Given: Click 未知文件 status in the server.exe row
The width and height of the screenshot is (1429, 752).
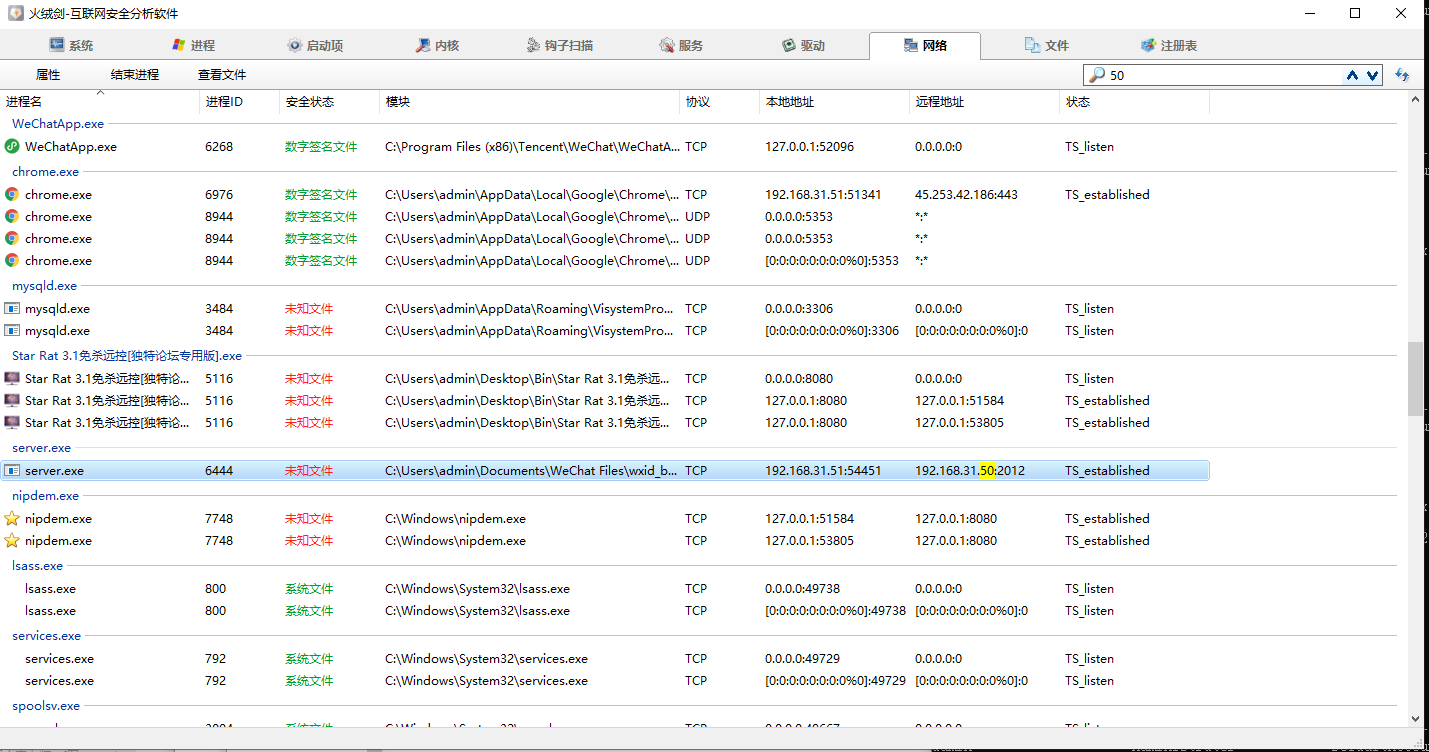Looking at the screenshot, I should click(x=309, y=471).
